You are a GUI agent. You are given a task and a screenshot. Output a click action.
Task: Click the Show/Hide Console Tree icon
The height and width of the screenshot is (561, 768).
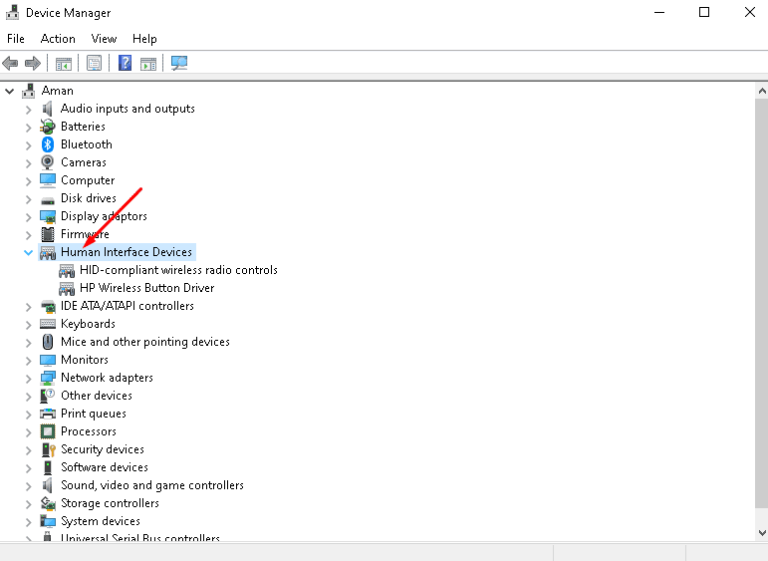pyautogui.click(x=63, y=63)
